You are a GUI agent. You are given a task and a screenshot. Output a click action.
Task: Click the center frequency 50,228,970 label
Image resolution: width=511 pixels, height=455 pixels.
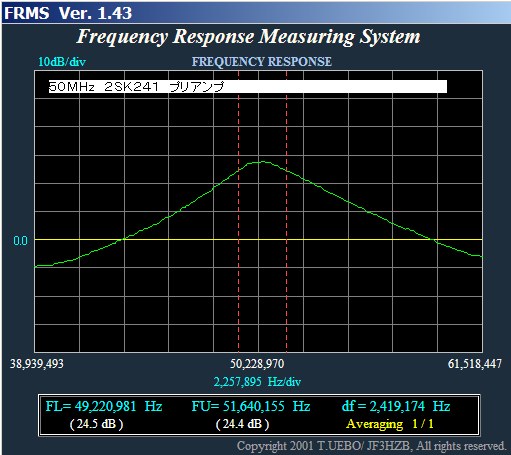pyautogui.click(x=257, y=363)
